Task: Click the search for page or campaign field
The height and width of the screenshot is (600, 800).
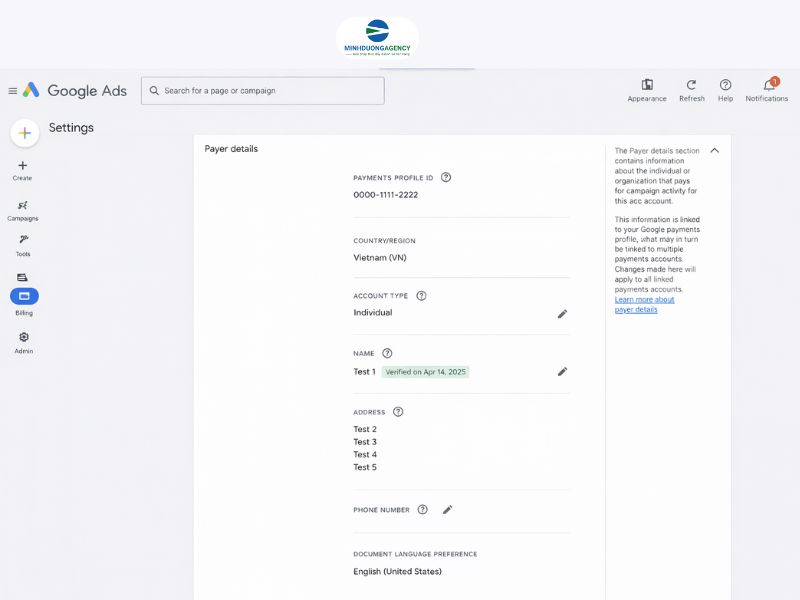Action: click(x=263, y=91)
